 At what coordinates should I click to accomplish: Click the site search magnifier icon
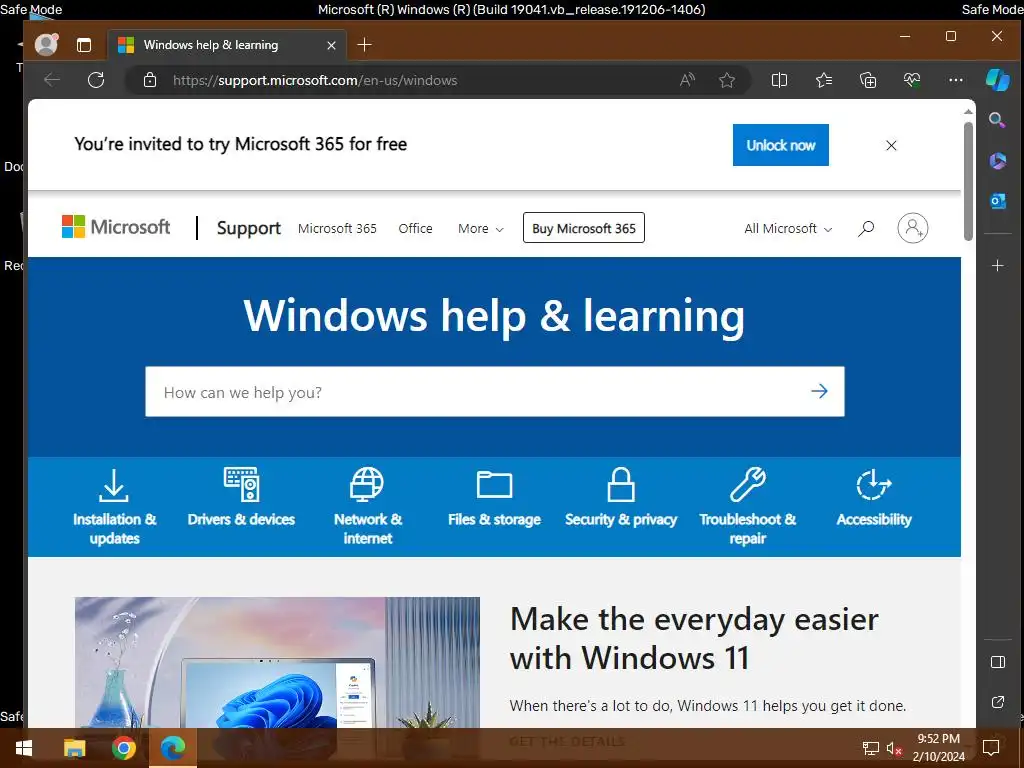click(866, 228)
